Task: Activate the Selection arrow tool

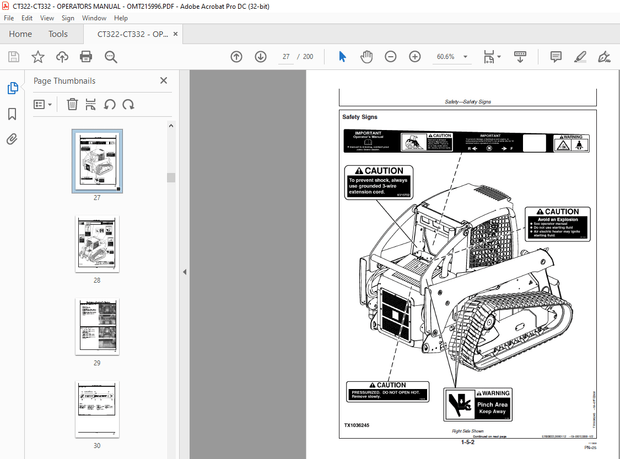Action: pos(342,57)
